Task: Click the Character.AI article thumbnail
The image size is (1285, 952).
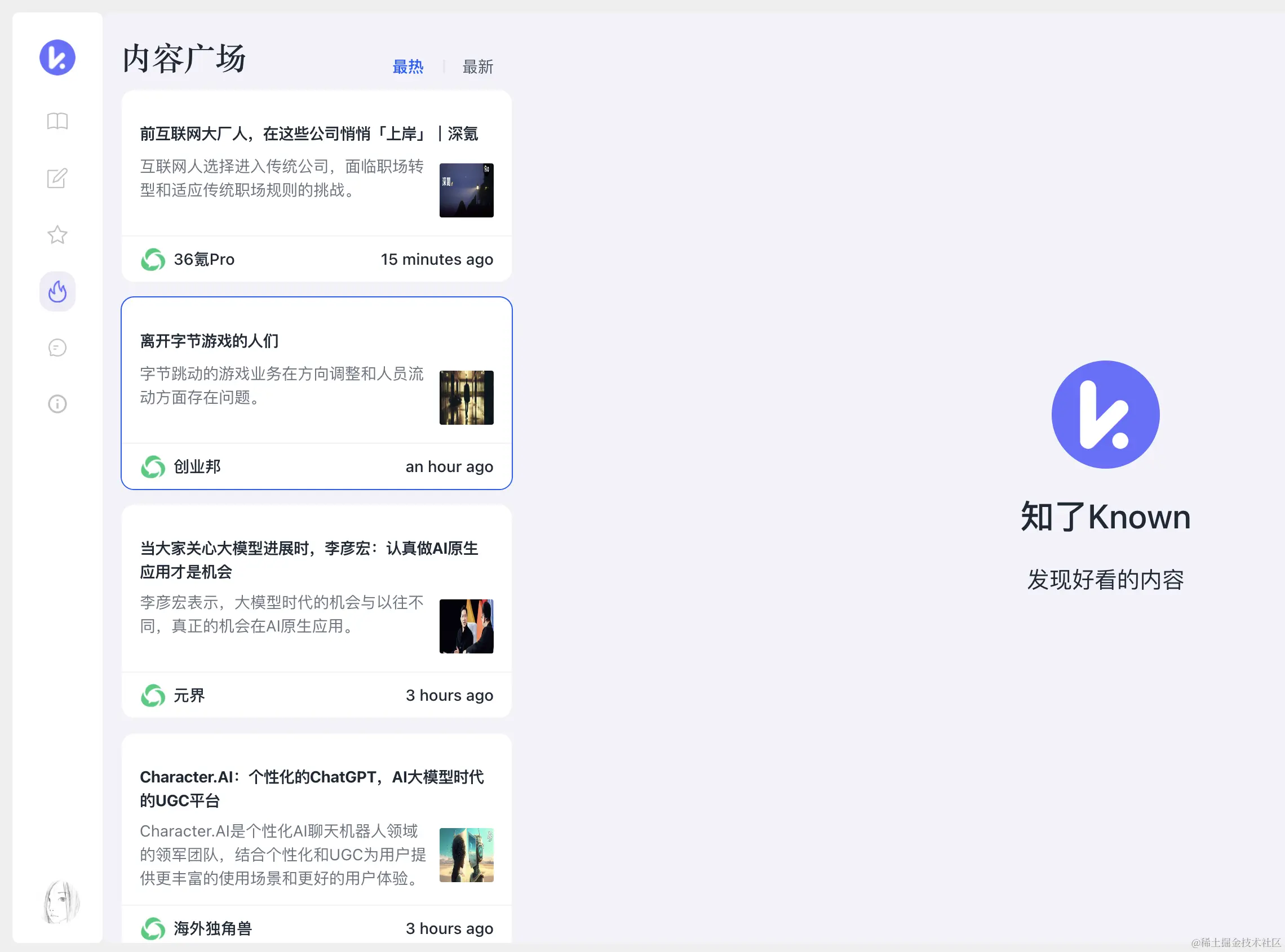Action: (x=467, y=855)
